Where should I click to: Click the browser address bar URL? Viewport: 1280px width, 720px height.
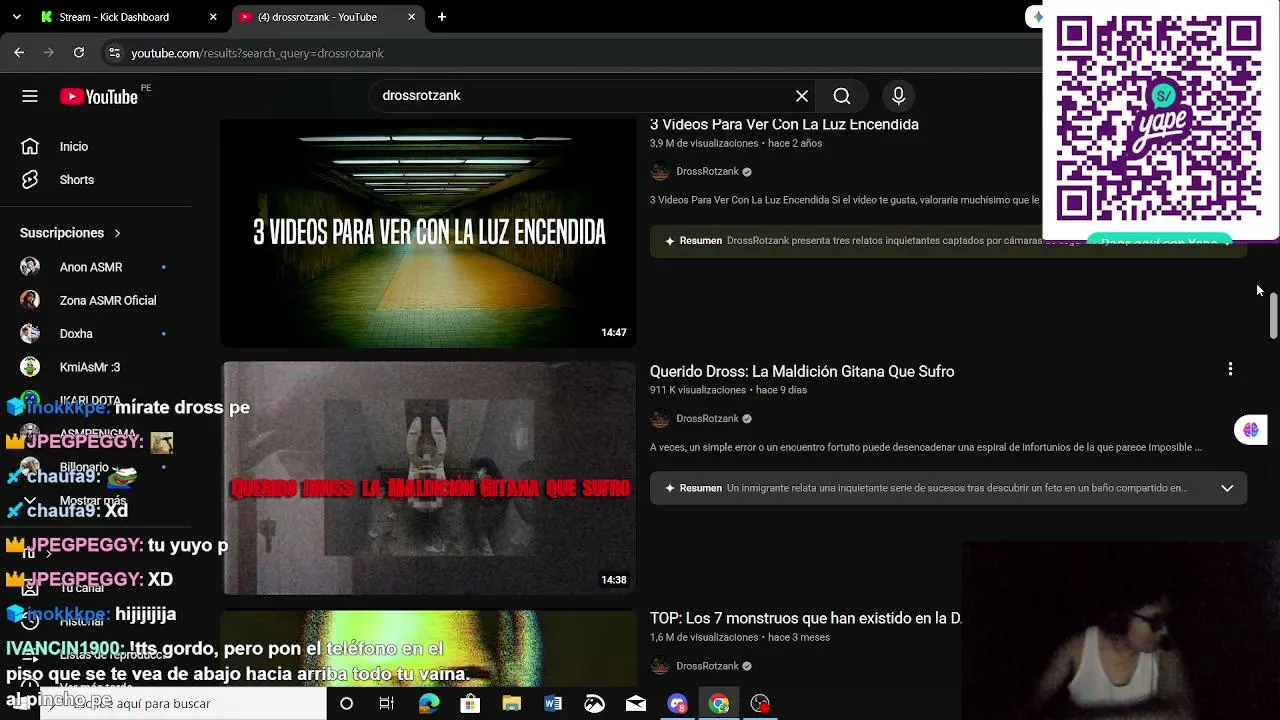coord(257,53)
